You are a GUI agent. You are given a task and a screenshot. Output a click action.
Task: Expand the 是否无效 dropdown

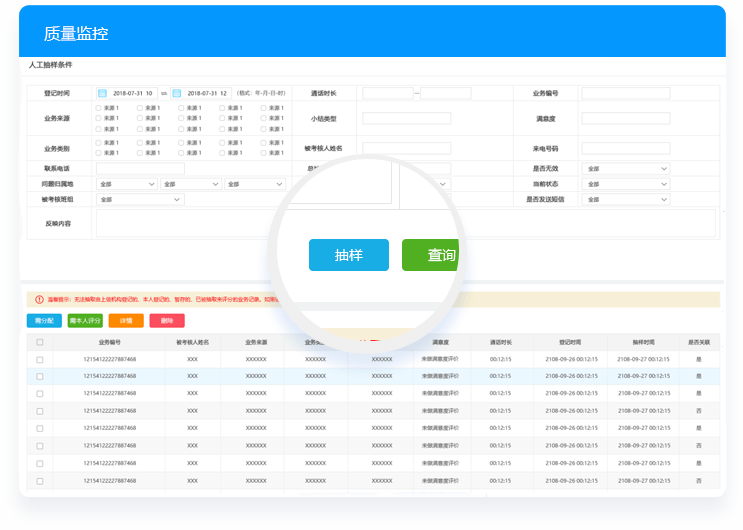(x=626, y=169)
